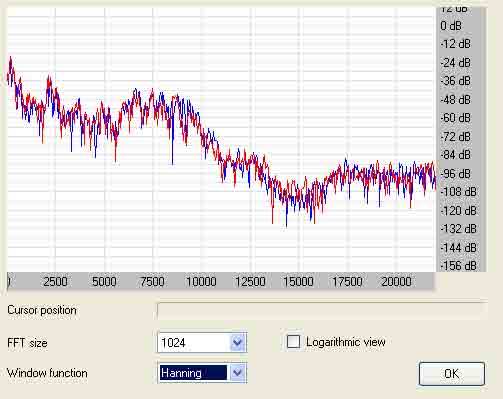Click the -108 dB scale label
The width and height of the screenshot is (503, 399).
tap(458, 192)
